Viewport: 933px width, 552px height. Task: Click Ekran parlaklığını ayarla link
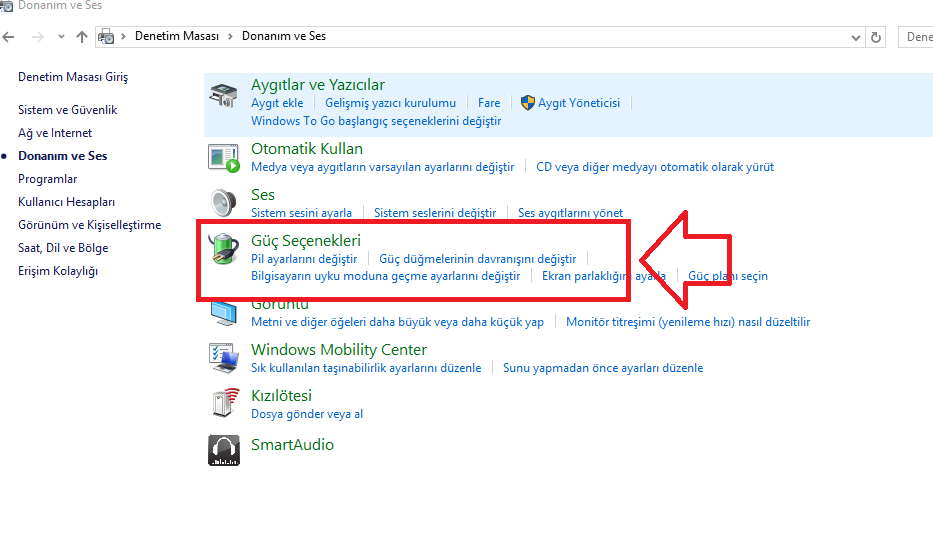click(603, 276)
